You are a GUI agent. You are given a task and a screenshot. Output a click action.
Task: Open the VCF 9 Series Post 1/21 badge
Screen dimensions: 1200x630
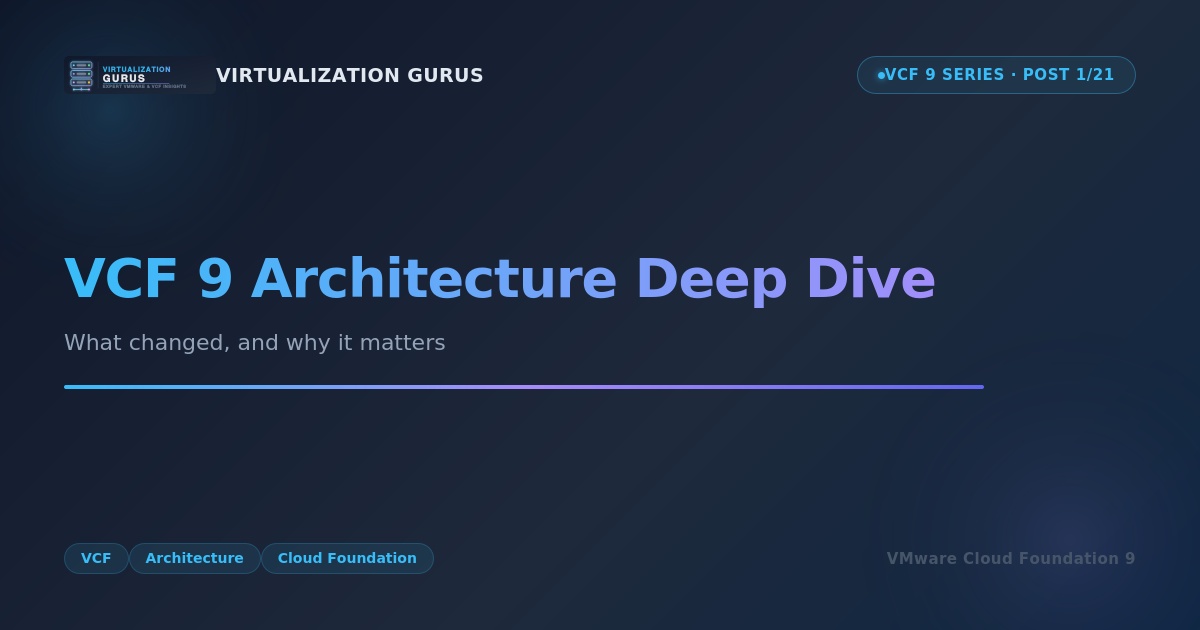[996, 75]
